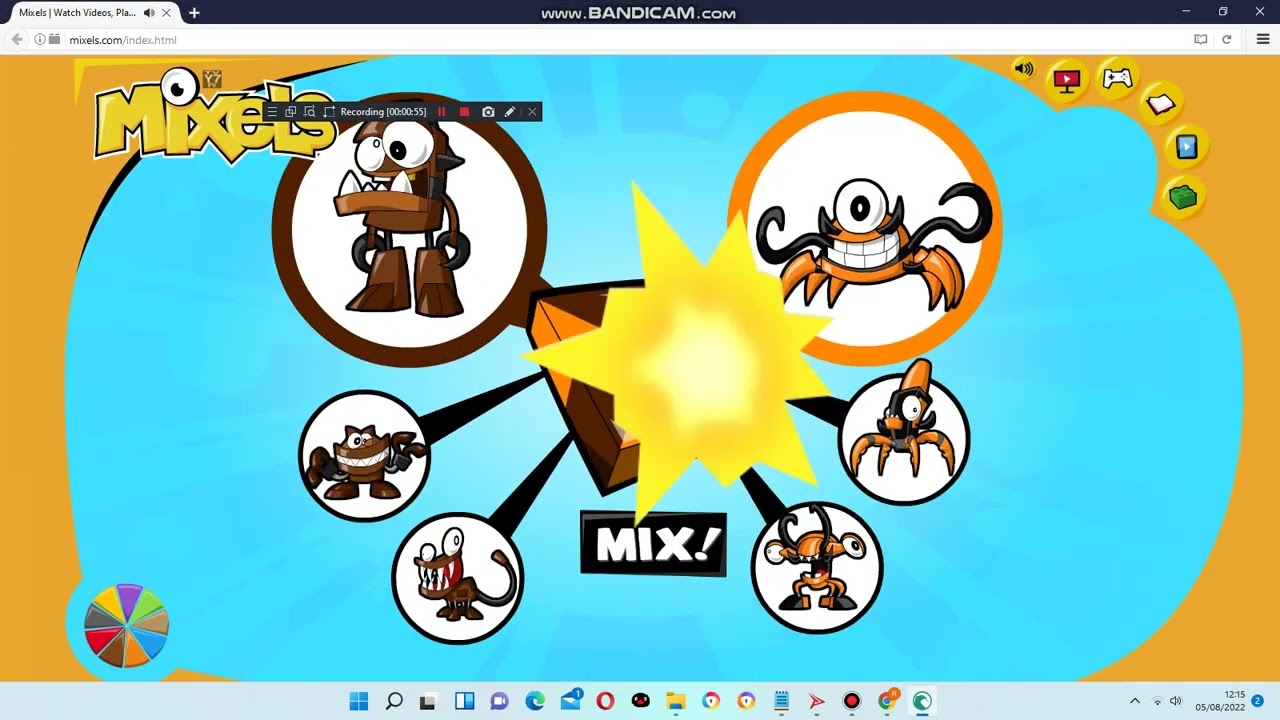Open the tribe color wheel selector
1280x720 pixels.
click(x=126, y=626)
